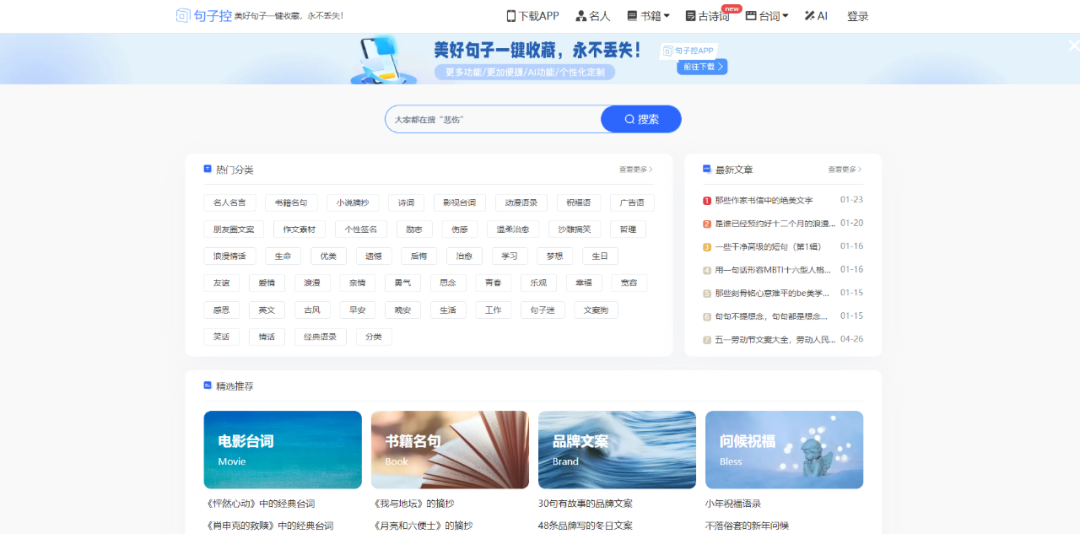
Task: Open 查看更多 in 热门分类 section
Action: point(636,169)
